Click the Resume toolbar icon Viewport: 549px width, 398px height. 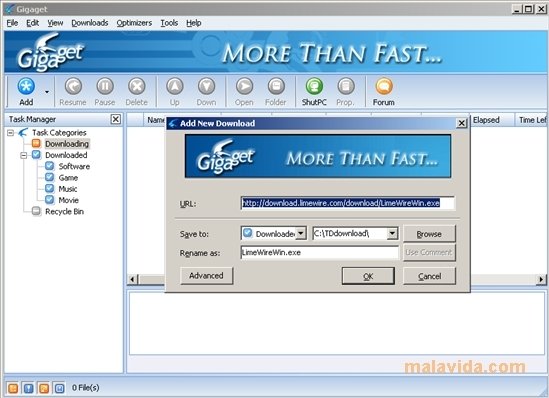coord(73,86)
